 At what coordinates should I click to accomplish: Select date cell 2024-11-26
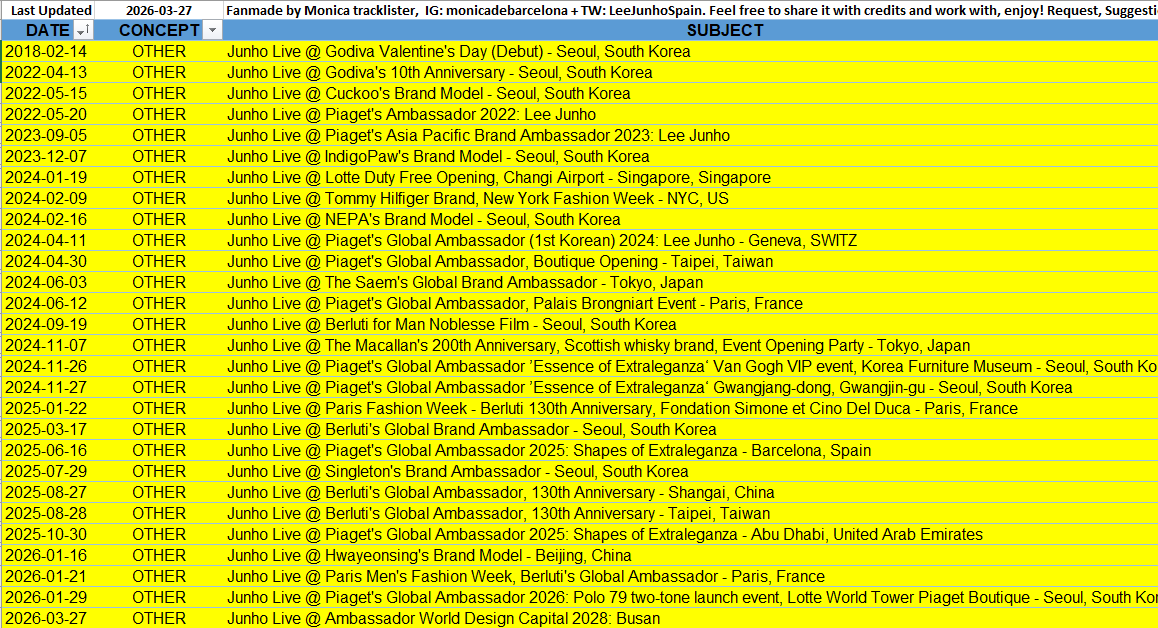(x=48, y=366)
